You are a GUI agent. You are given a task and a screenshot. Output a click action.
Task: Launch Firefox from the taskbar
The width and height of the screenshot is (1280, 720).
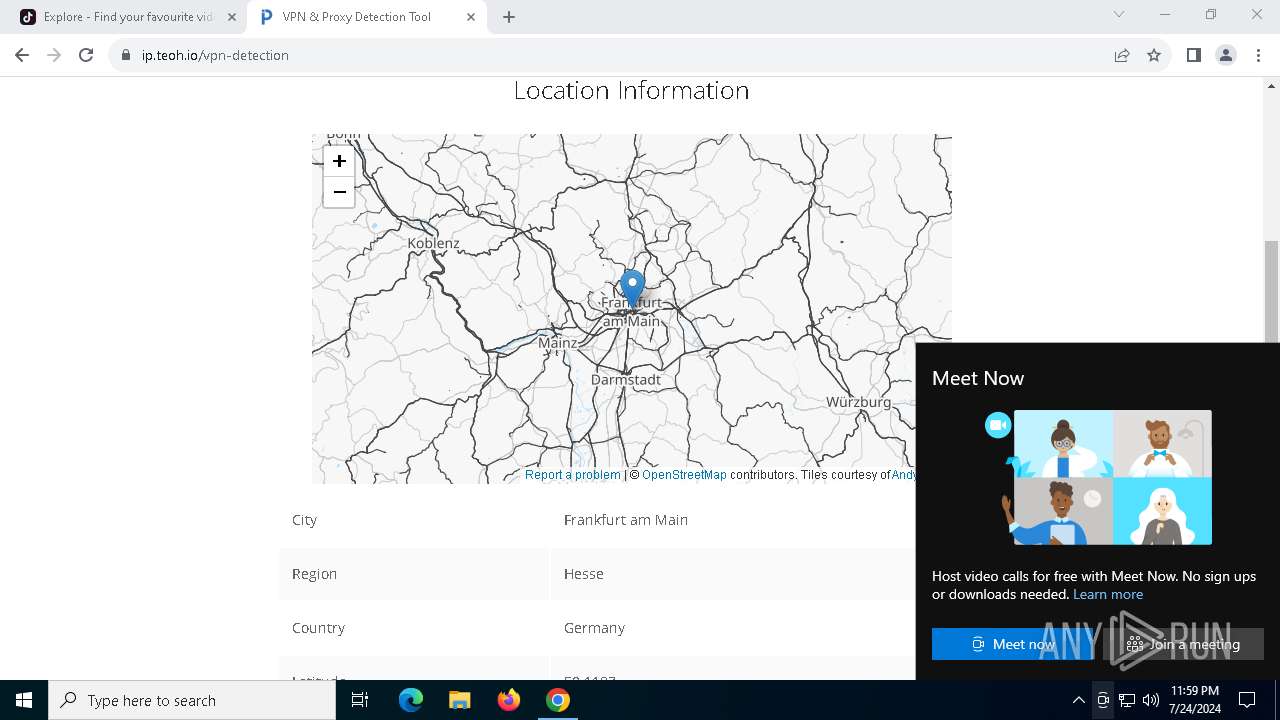pos(508,700)
